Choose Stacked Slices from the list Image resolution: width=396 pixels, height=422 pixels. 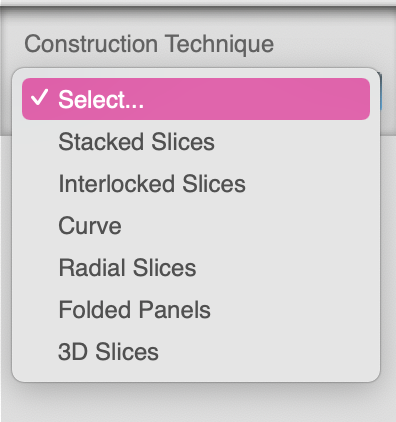pyautogui.click(x=196, y=141)
